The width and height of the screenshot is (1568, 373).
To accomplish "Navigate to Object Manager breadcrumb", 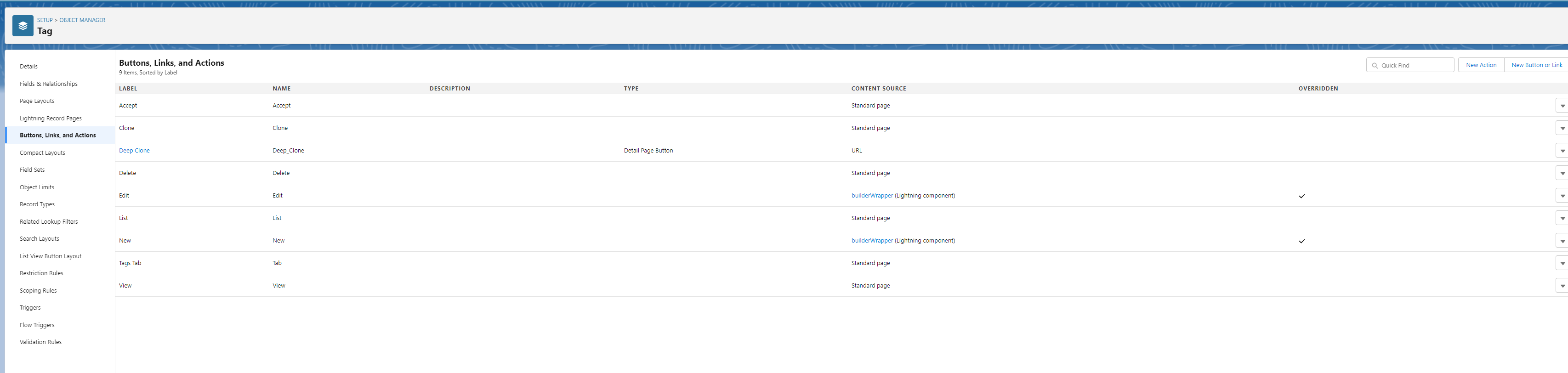I will [x=82, y=20].
